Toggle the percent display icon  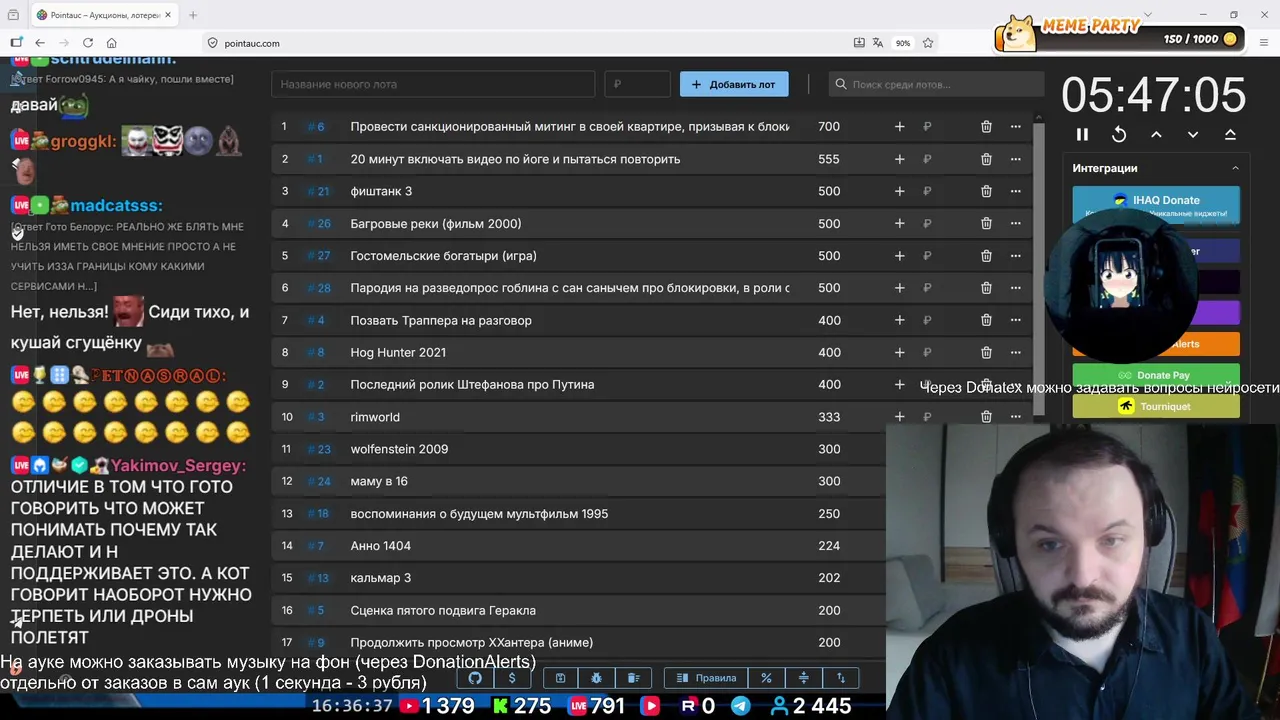pos(766,678)
